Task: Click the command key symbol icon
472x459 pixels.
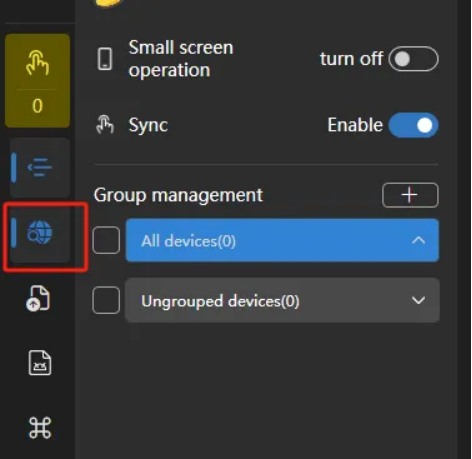Action: click(x=40, y=428)
